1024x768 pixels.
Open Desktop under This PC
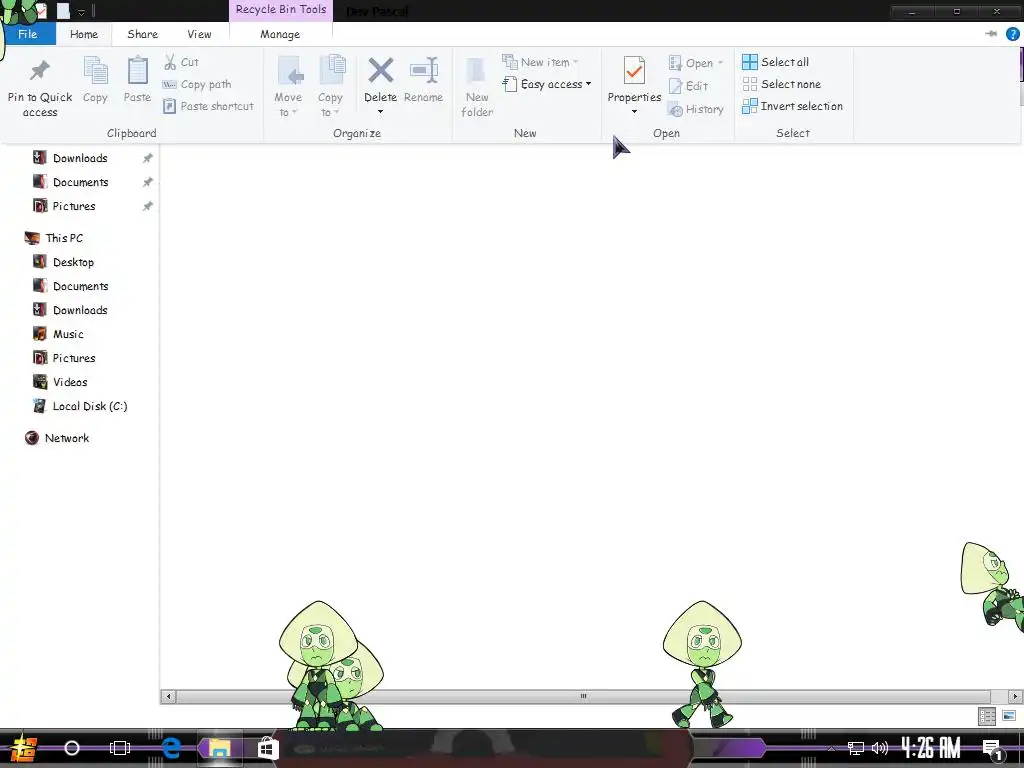[73, 263]
